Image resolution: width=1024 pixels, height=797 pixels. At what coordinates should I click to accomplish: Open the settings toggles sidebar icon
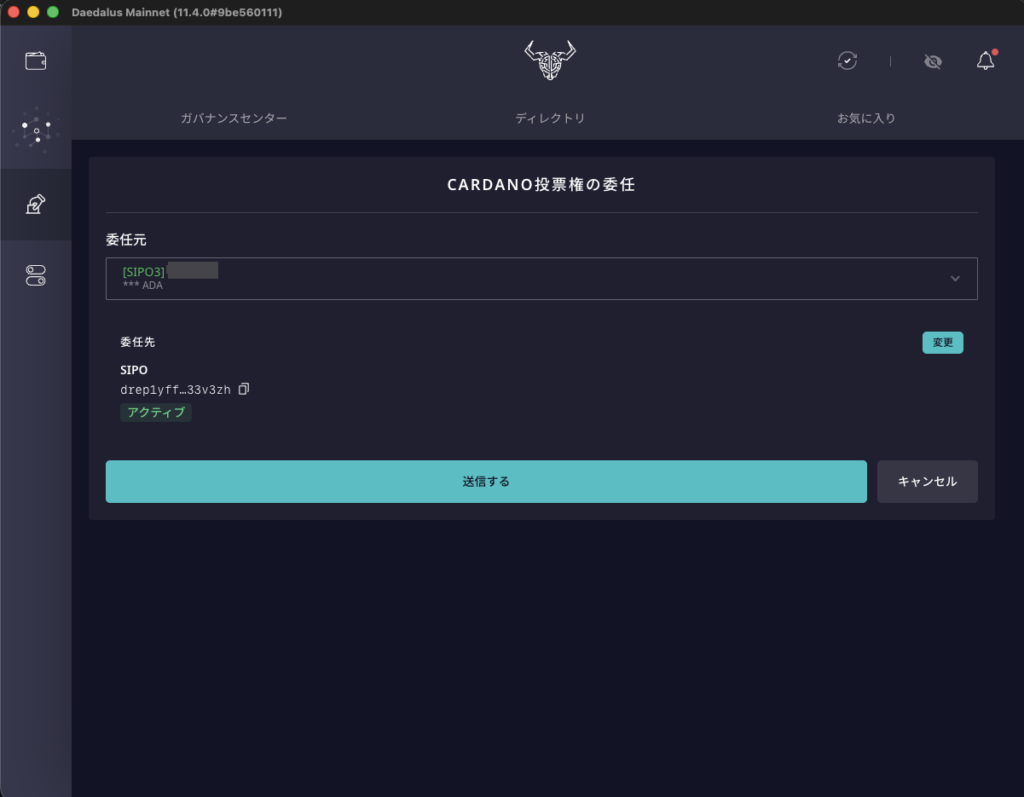[x=35, y=275]
